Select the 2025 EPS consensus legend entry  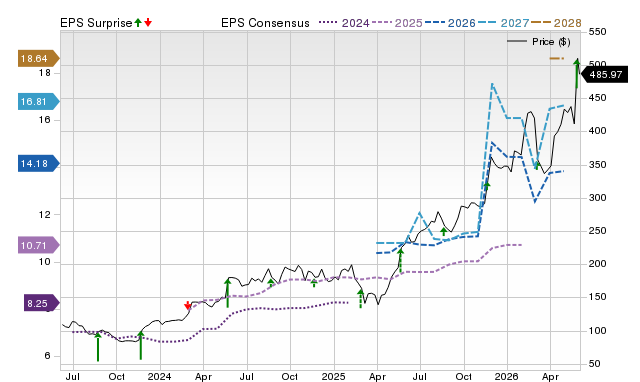[x=397, y=23]
